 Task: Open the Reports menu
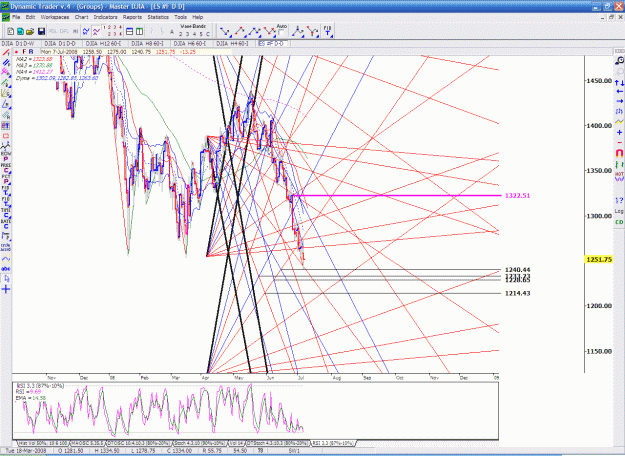(x=132, y=17)
